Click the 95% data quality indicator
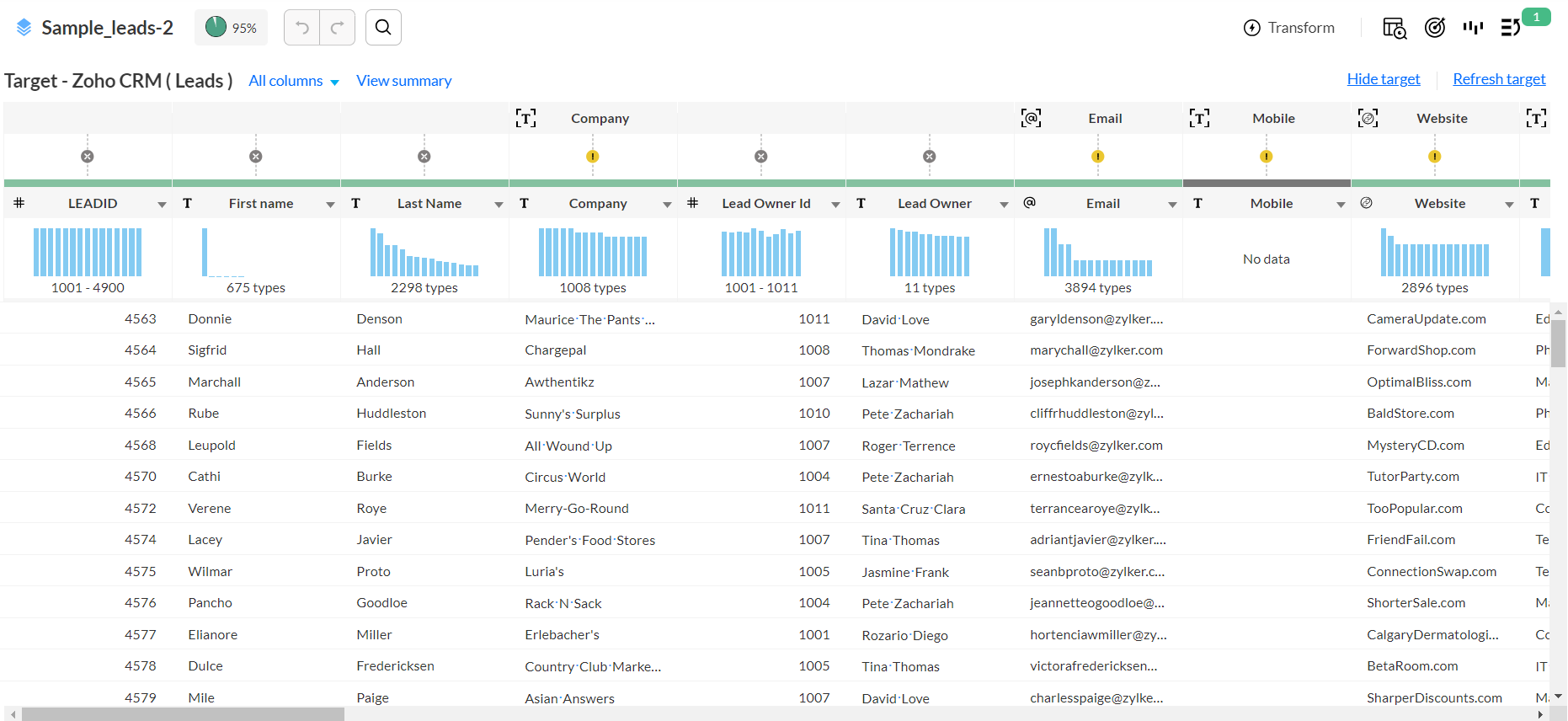 (232, 28)
